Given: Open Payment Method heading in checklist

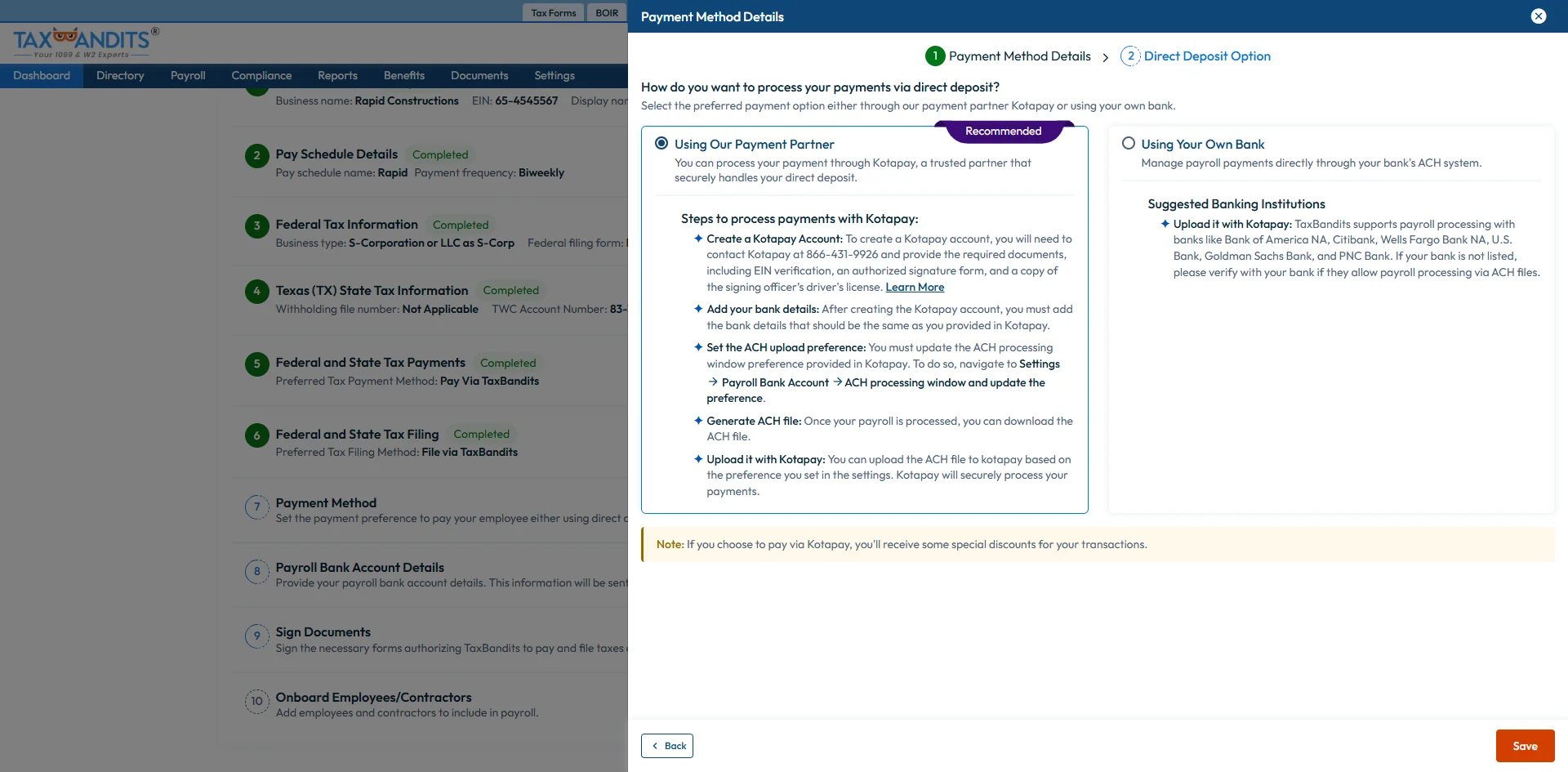Looking at the screenshot, I should 326,503.
